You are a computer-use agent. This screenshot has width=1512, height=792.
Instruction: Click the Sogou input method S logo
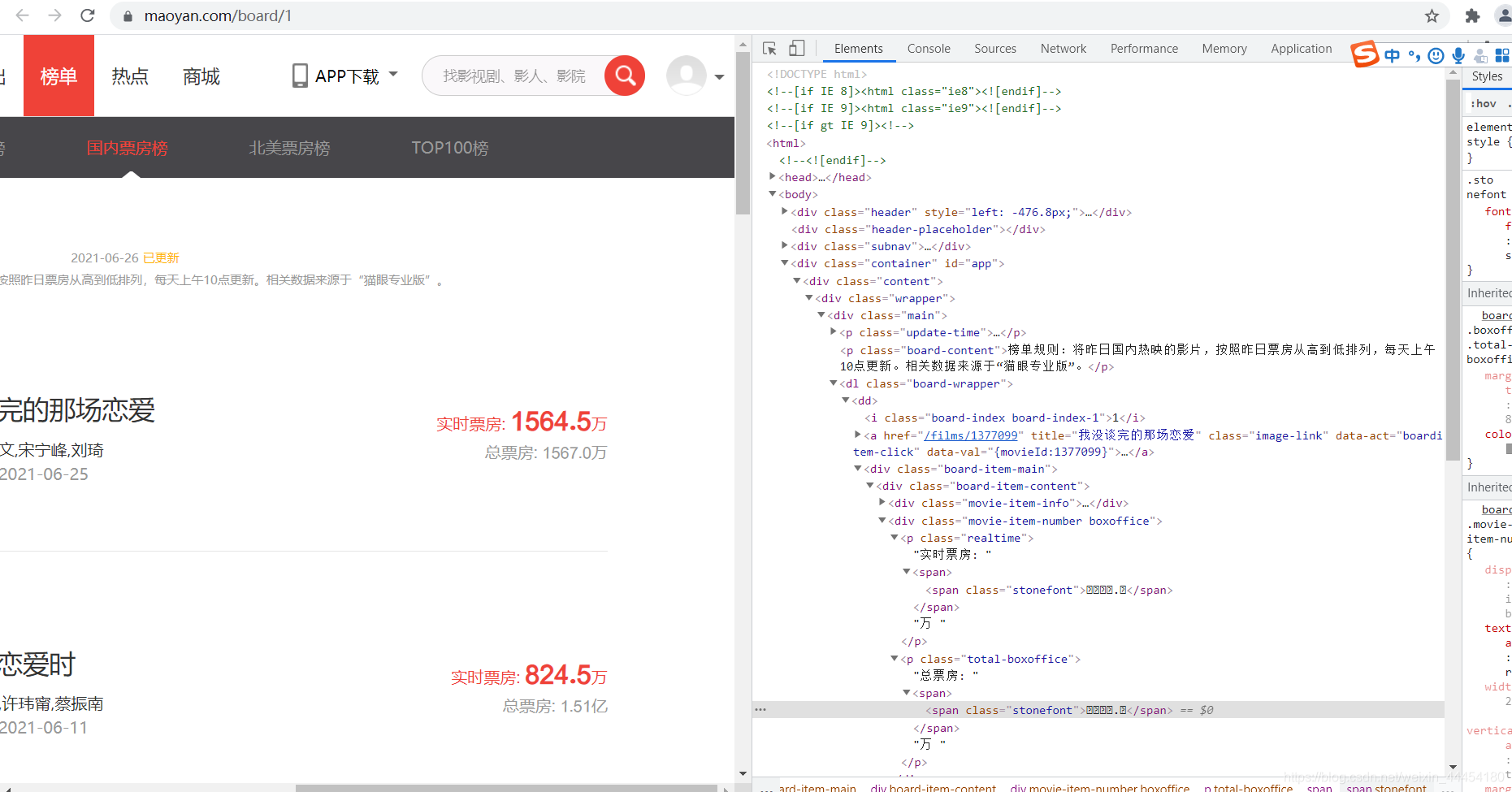click(x=1365, y=54)
